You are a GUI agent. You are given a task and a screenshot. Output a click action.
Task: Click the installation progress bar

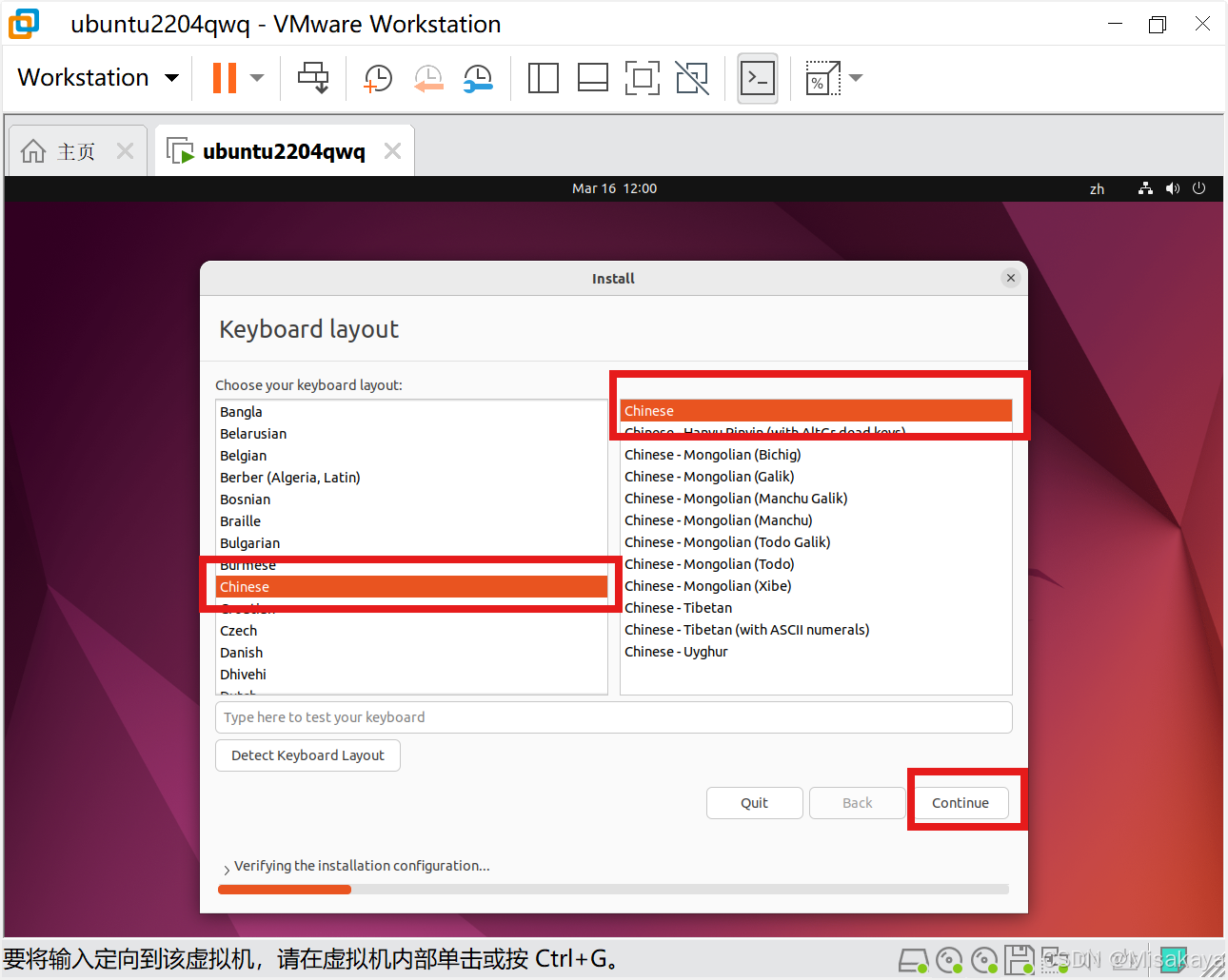(614, 890)
